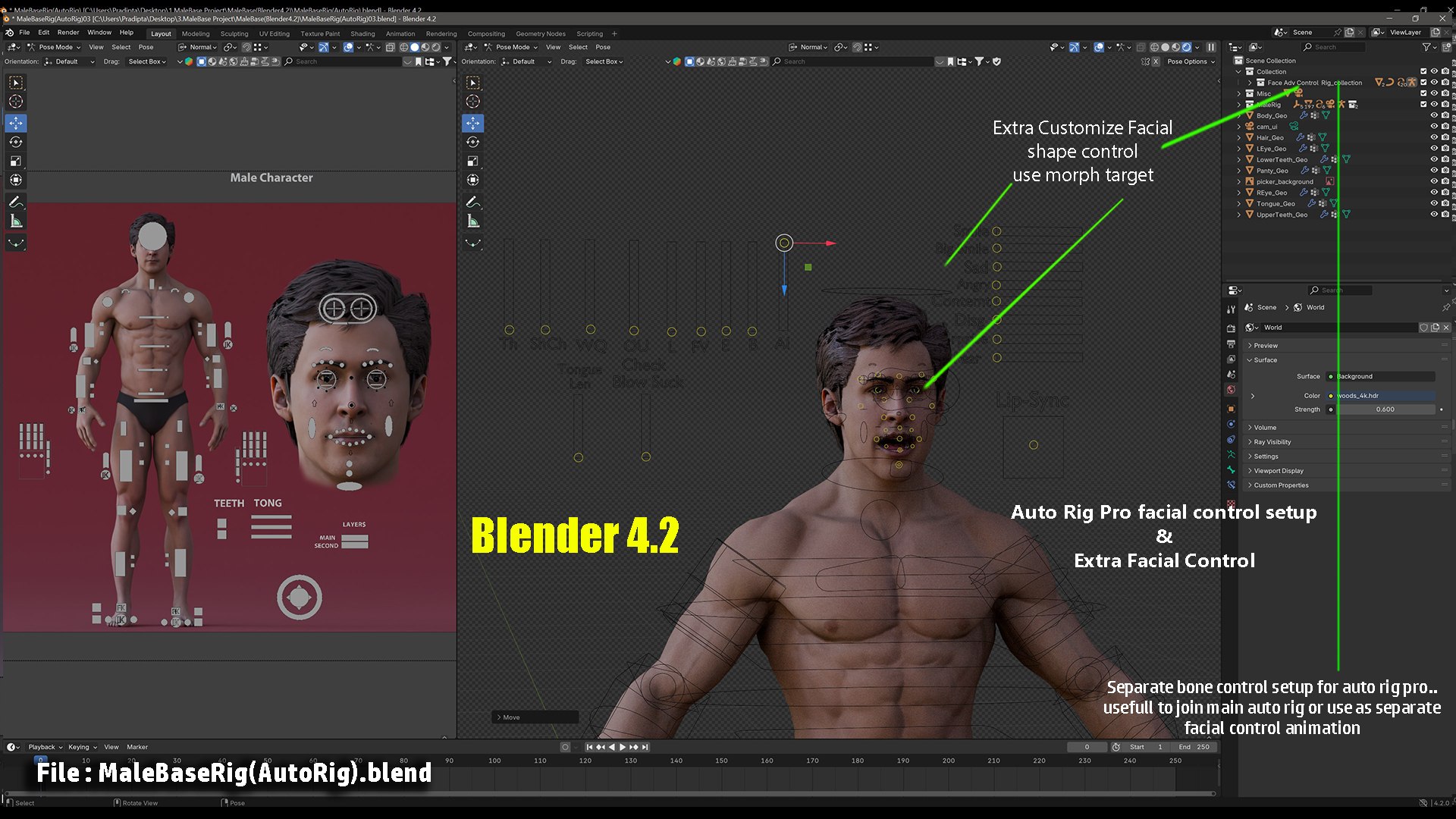
Task: Select the Transform tool in left viewport toolbar
Action: coord(16,180)
